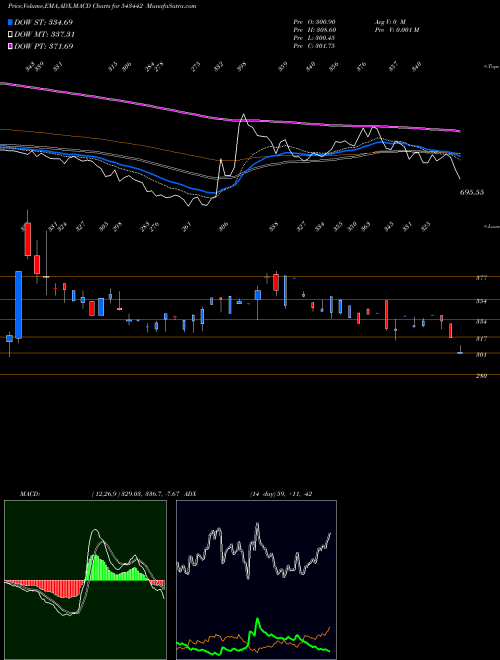Click the 317 price level label
Image resolution: width=500 pixels, height=660 pixels.
tap(481, 338)
